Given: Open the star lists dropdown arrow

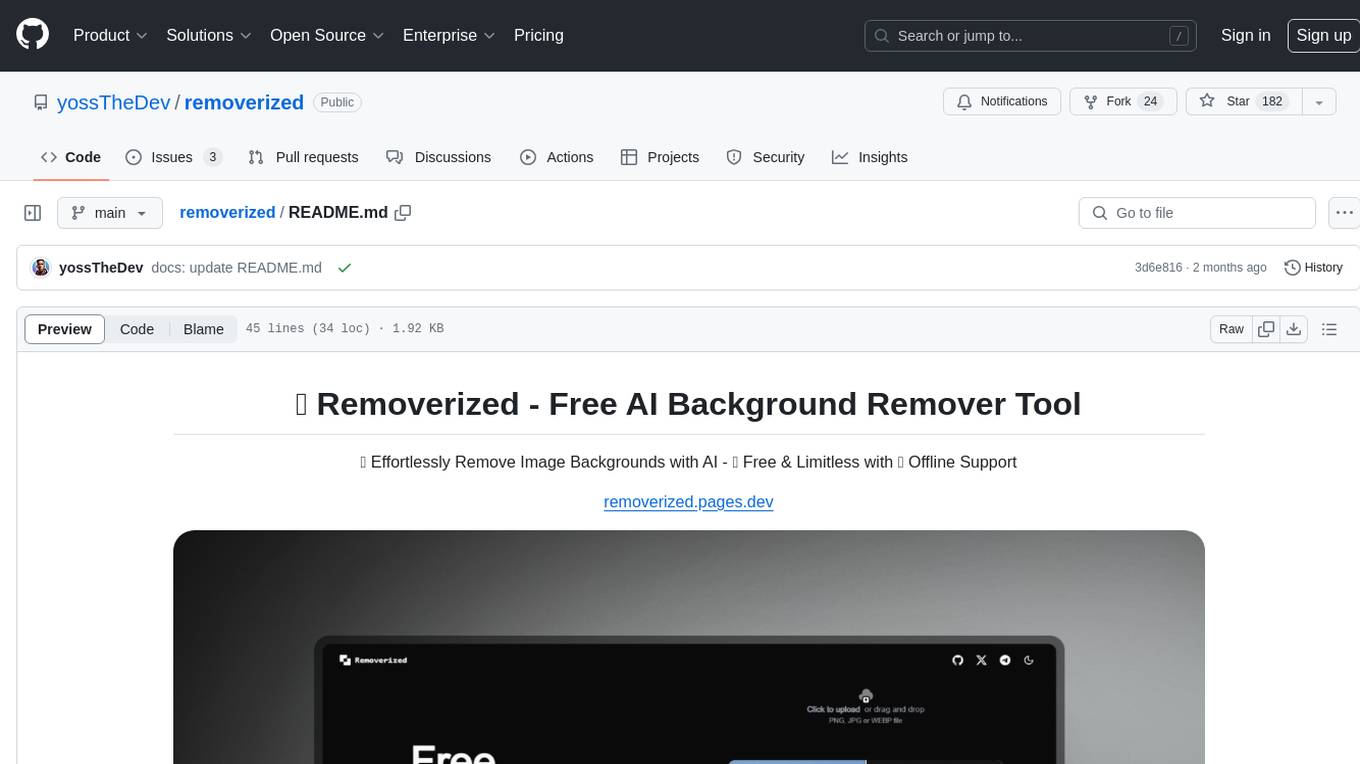Looking at the screenshot, I should [x=1319, y=102].
